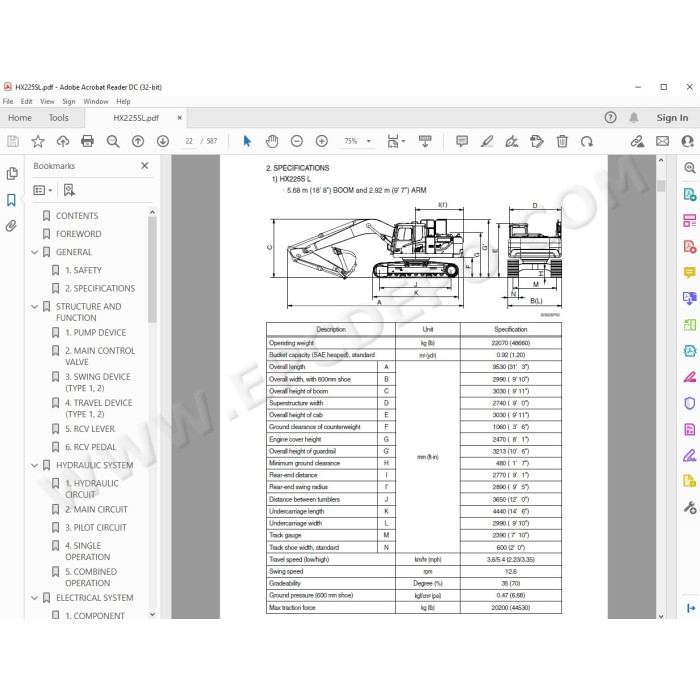This screenshot has height=700, width=700.
Task: Switch to the Tools tab
Action: [58, 118]
